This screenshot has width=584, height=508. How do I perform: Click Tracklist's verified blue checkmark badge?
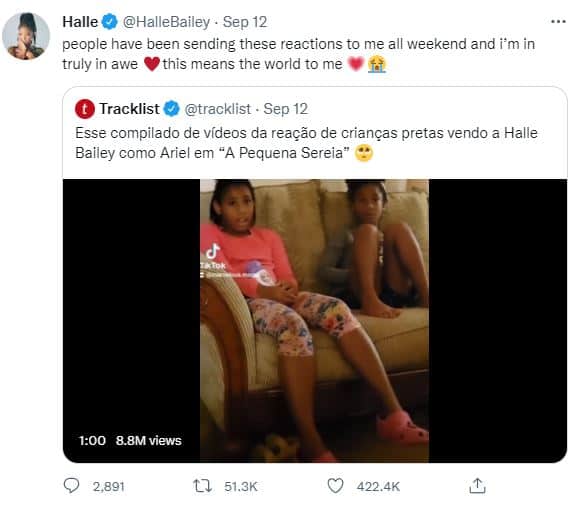[171, 109]
